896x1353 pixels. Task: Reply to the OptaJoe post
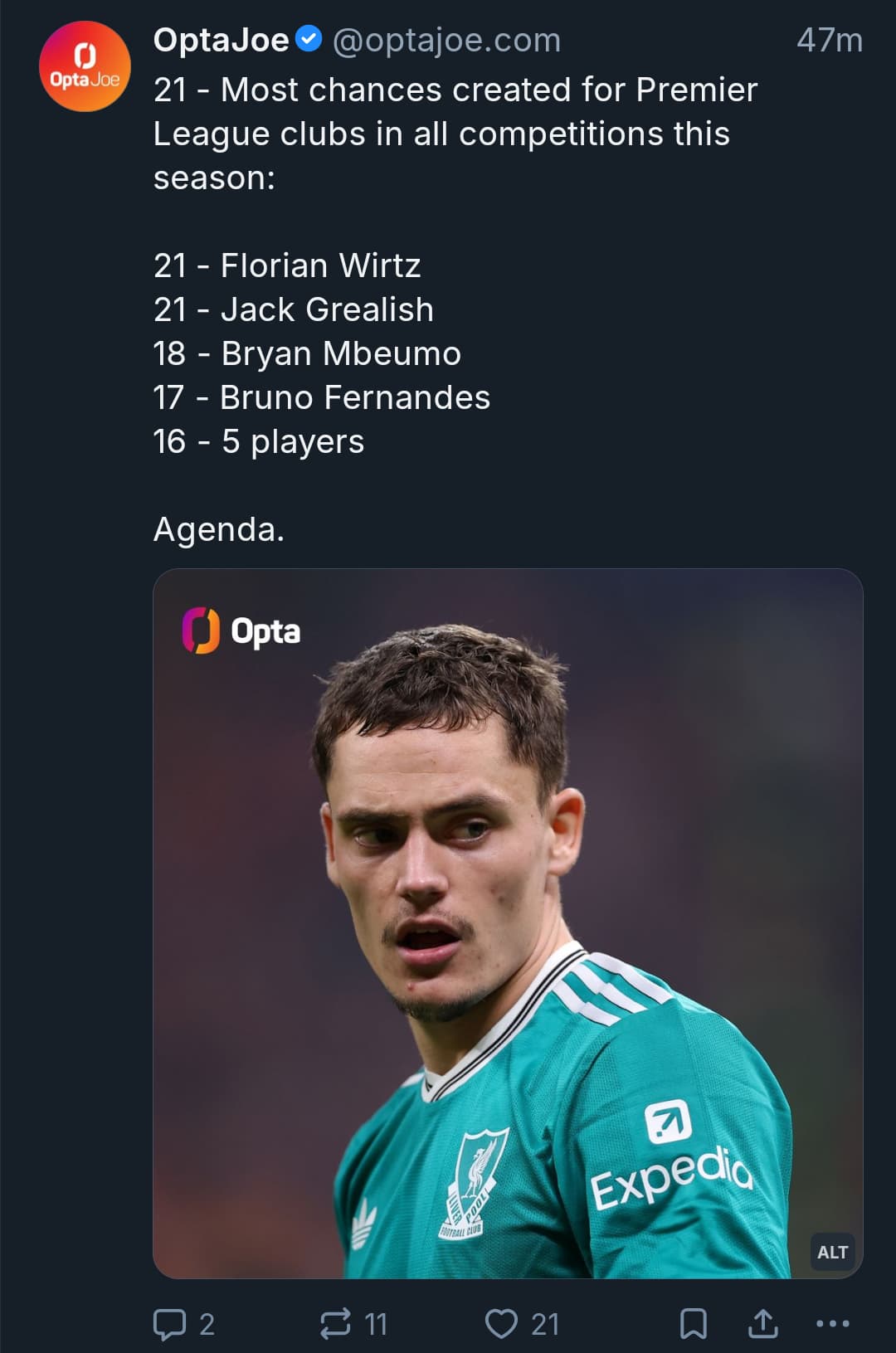coord(170,1324)
